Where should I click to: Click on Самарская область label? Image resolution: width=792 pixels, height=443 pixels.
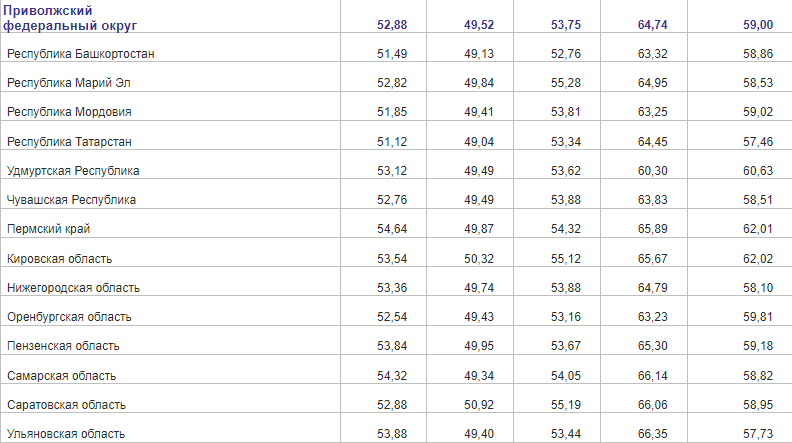pos(61,376)
